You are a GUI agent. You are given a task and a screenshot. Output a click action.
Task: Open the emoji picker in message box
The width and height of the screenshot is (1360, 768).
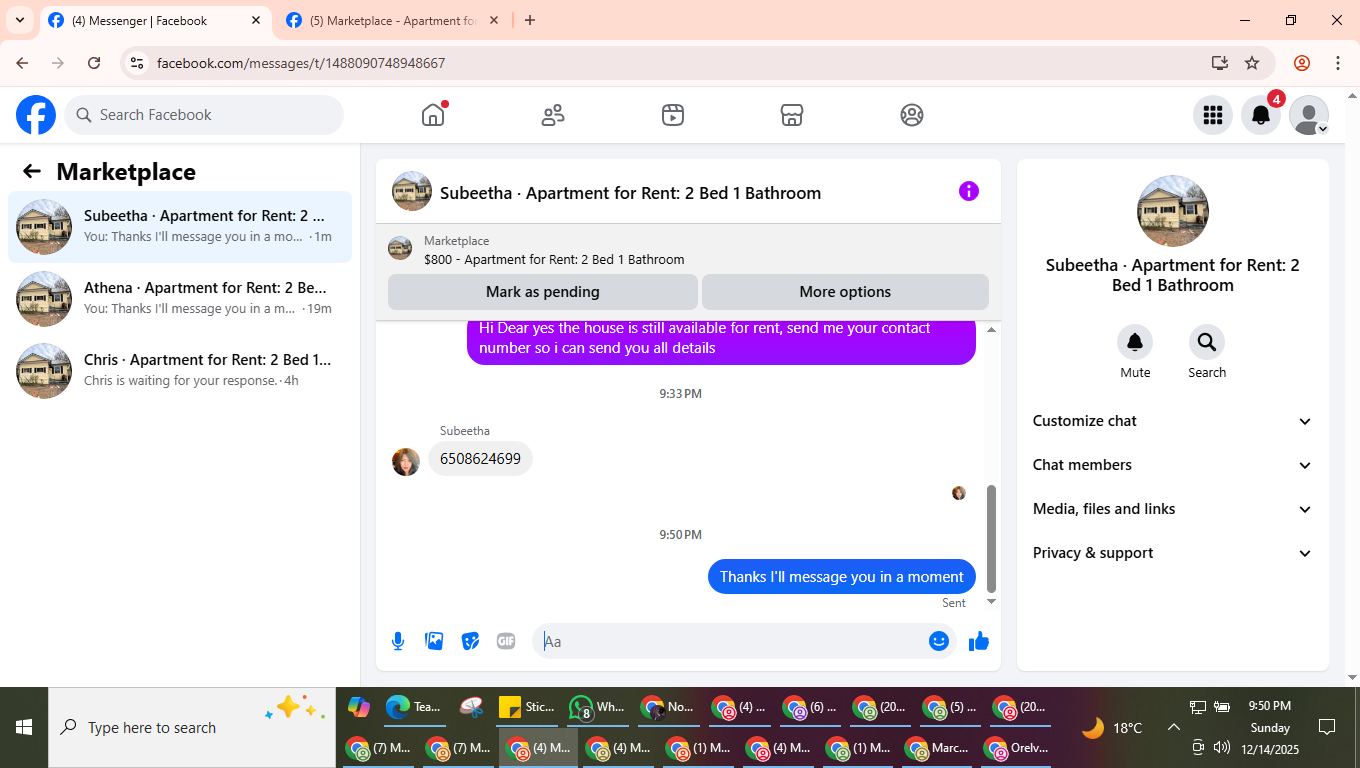(x=939, y=641)
